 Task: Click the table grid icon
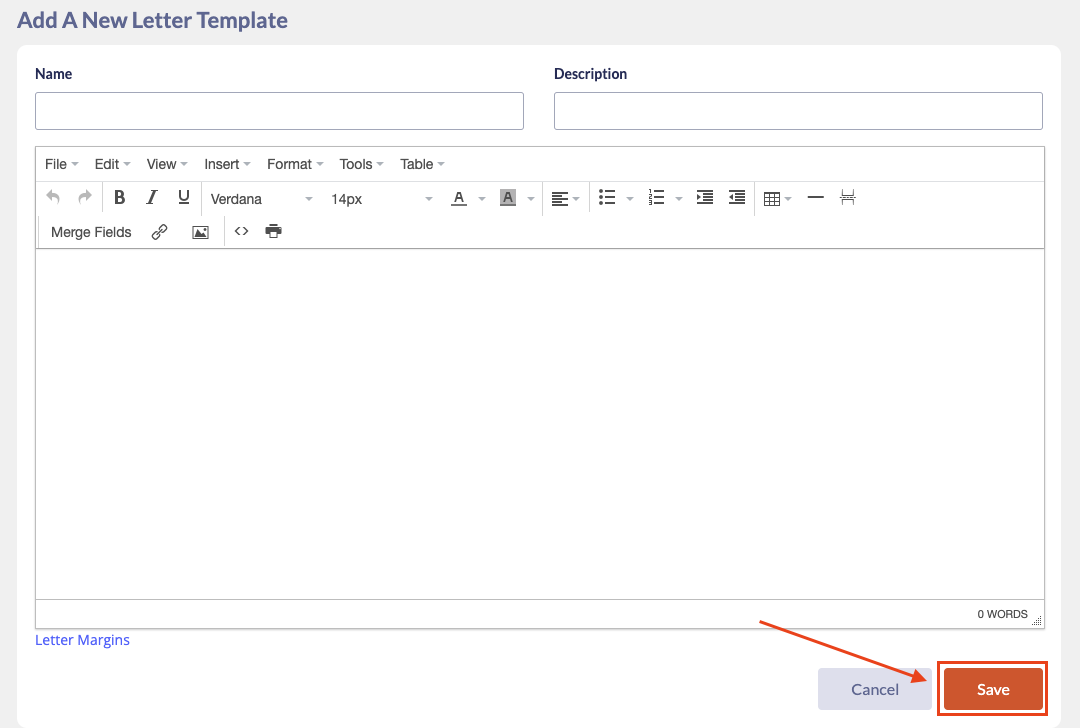771,198
